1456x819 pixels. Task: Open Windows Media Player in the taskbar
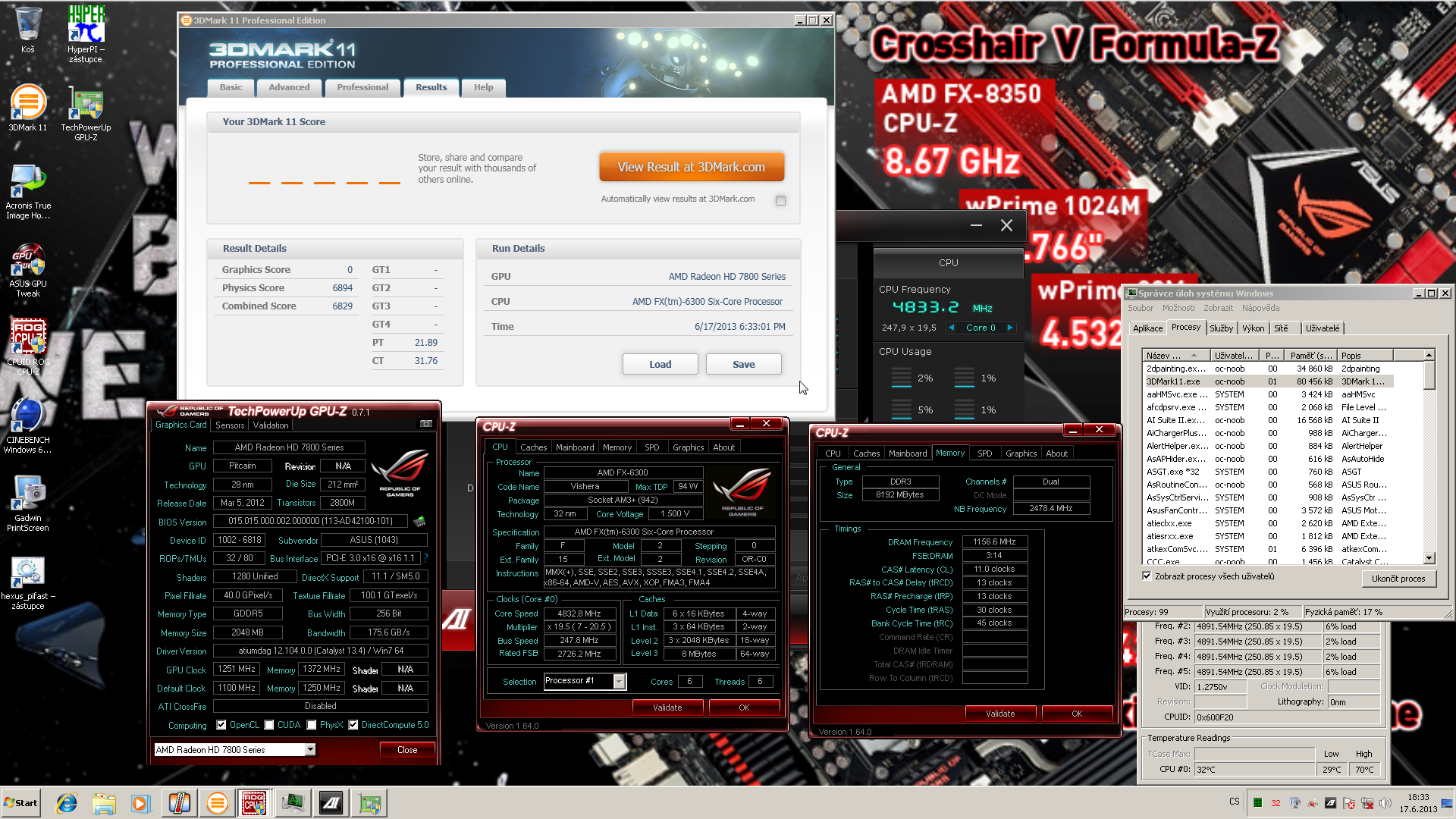point(141,803)
